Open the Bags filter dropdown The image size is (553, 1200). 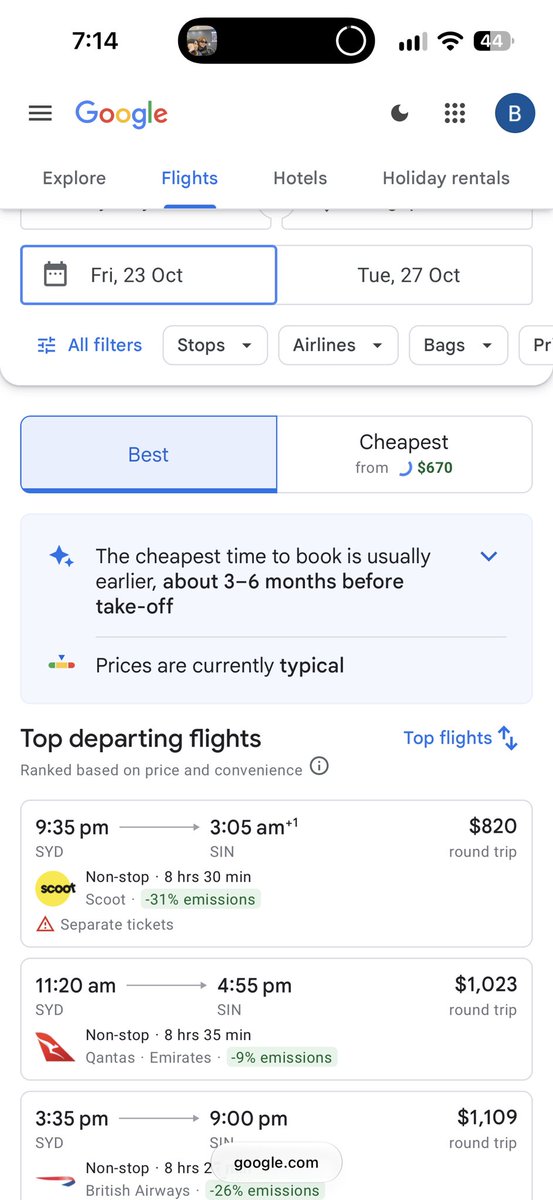point(458,345)
